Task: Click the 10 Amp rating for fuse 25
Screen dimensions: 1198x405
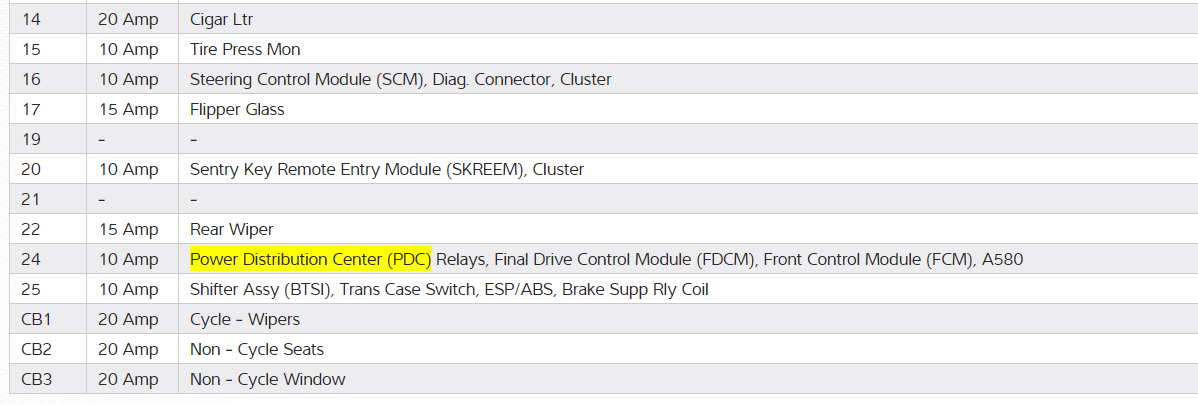Action: tap(128, 289)
